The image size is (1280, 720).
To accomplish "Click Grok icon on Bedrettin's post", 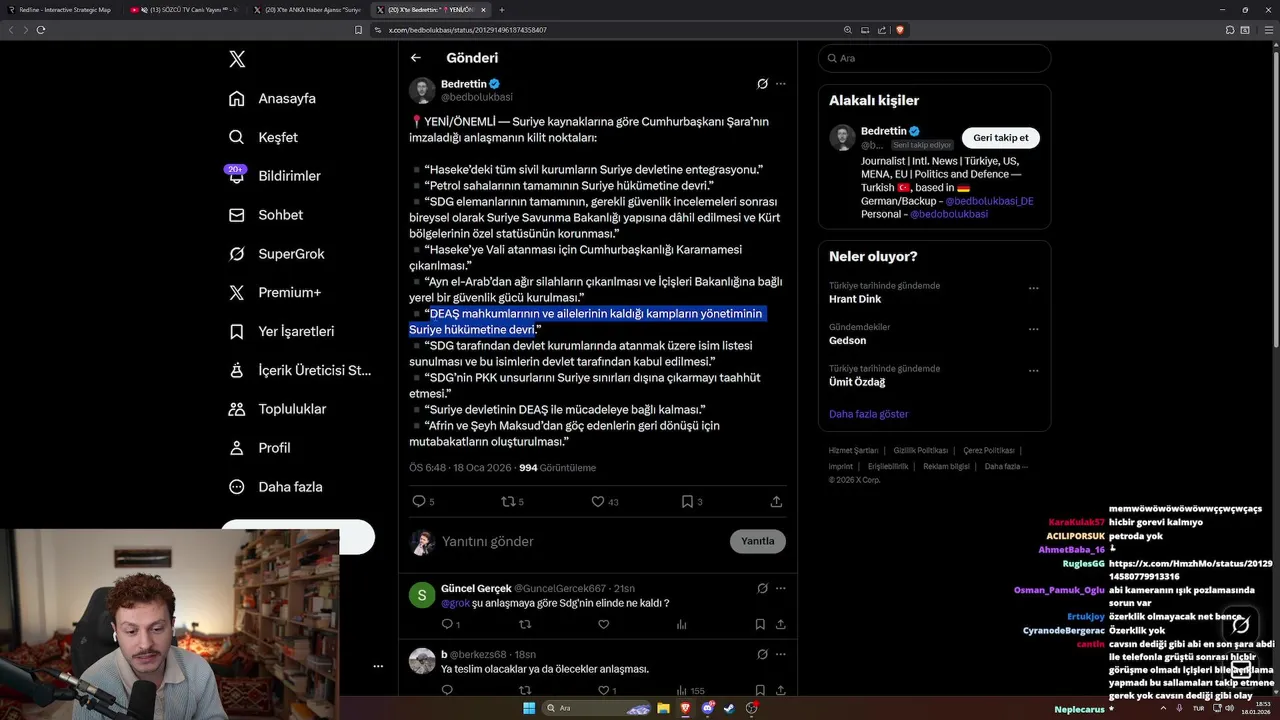I will (762, 84).
